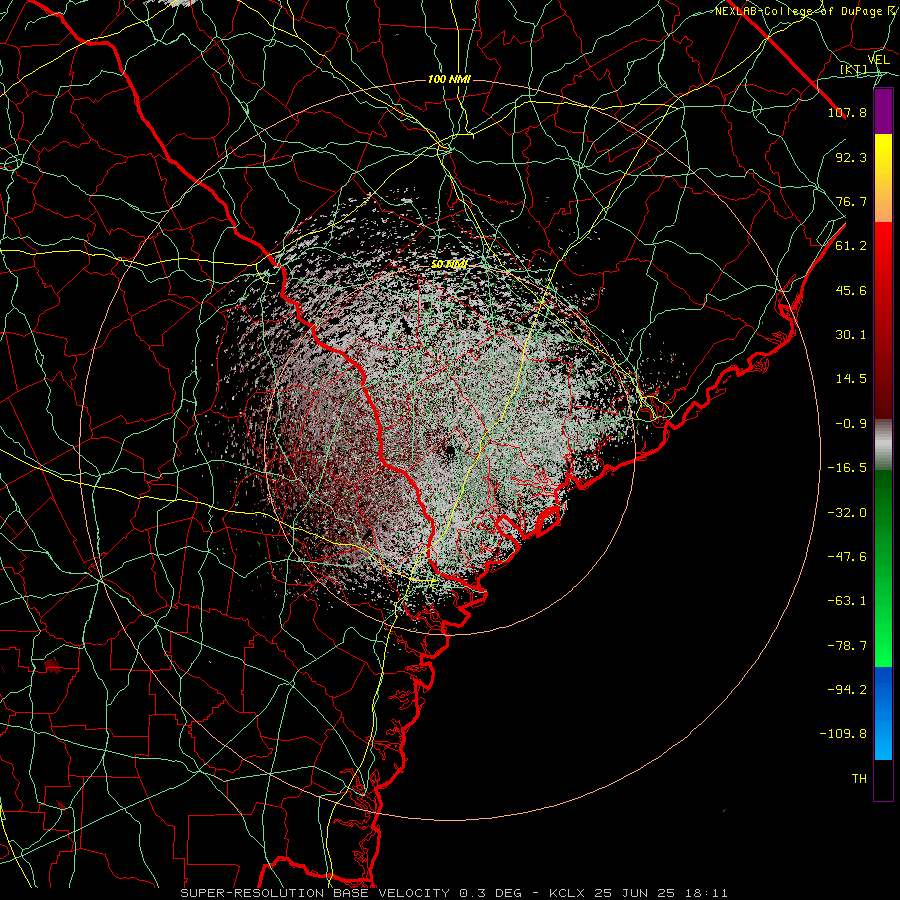Click the "100 NMI" range ring label
900x900 pixels.
[x=449, y=79]
